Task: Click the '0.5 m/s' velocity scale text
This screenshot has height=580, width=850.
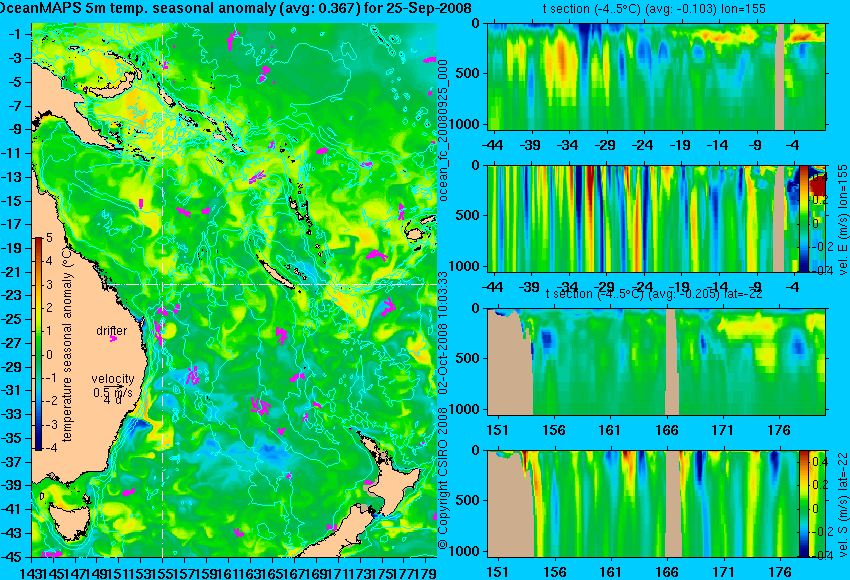Action: [x=113, y=392]
